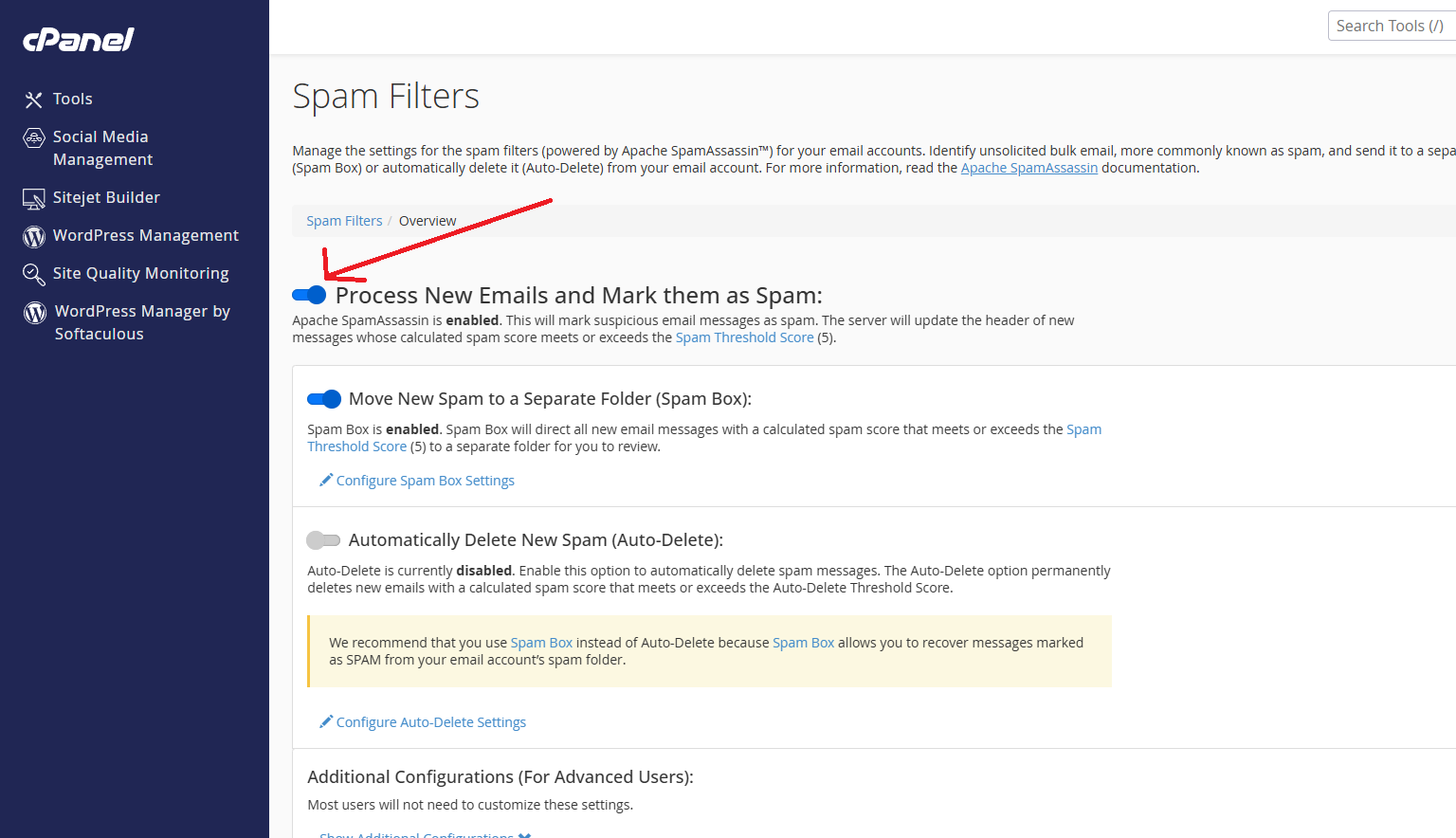Click the Social Media Management icon
Image resolution: width=1456 pixels, height=838 pixels.
tap(34, 138)
